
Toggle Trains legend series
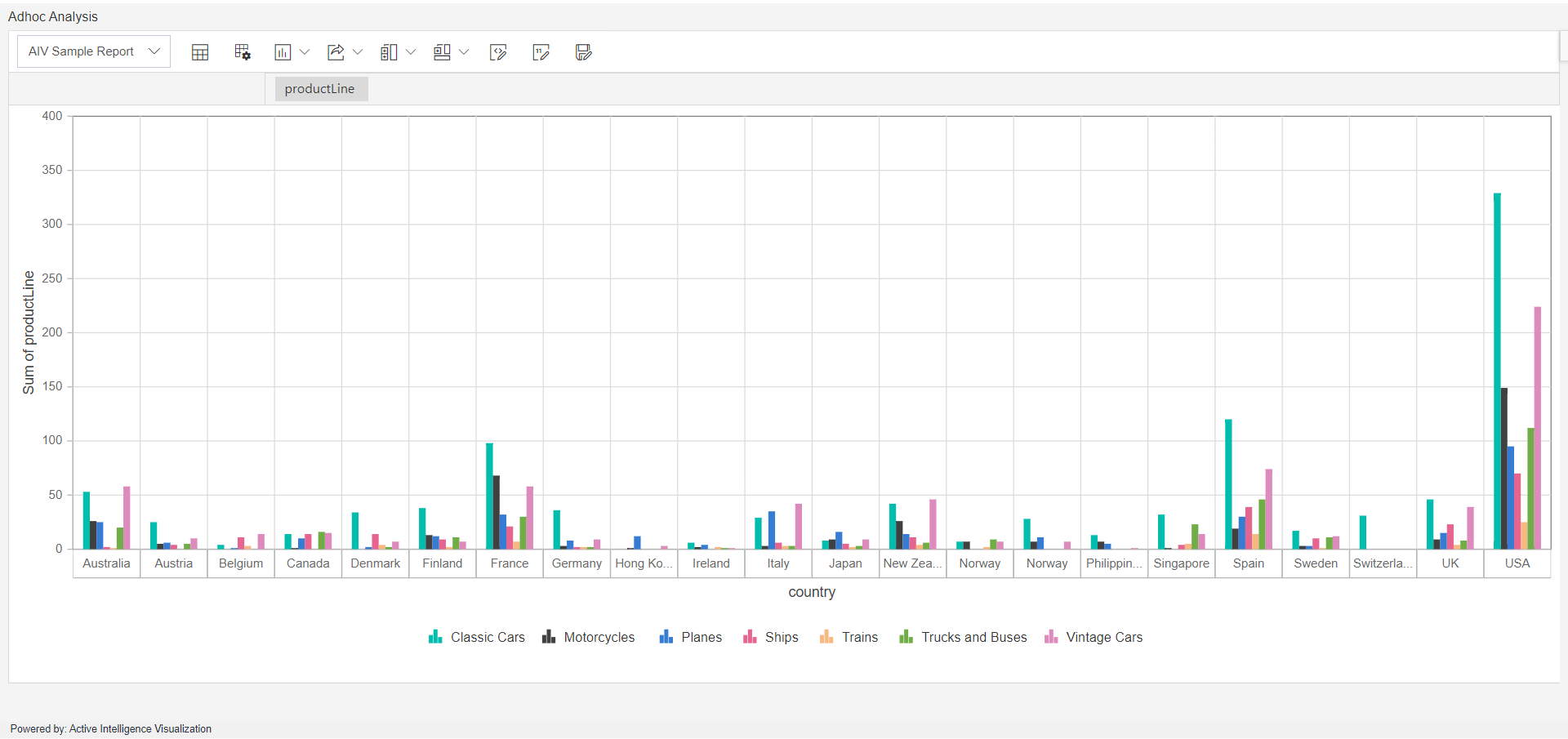point(849,637)
